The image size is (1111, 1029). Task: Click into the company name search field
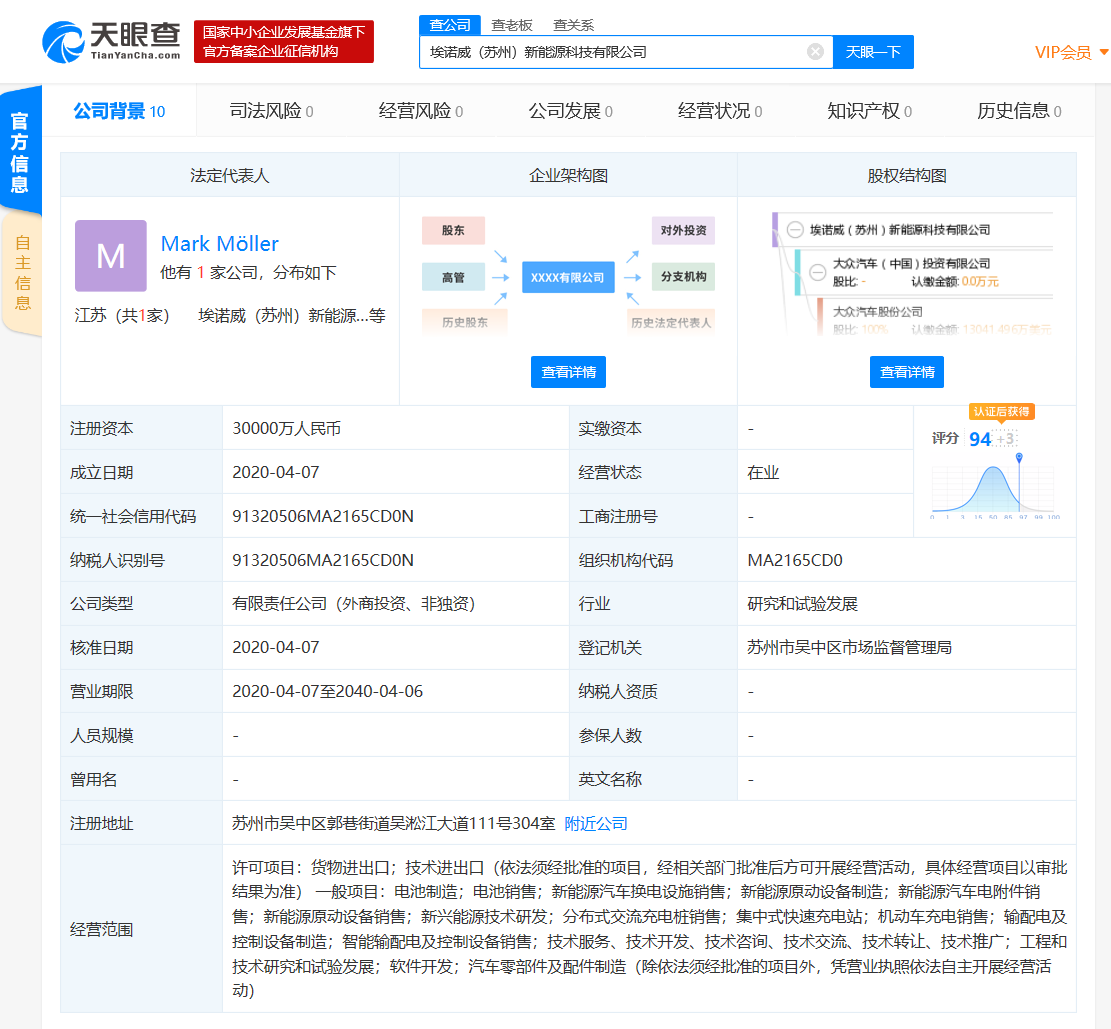click(x=610, y=52)
